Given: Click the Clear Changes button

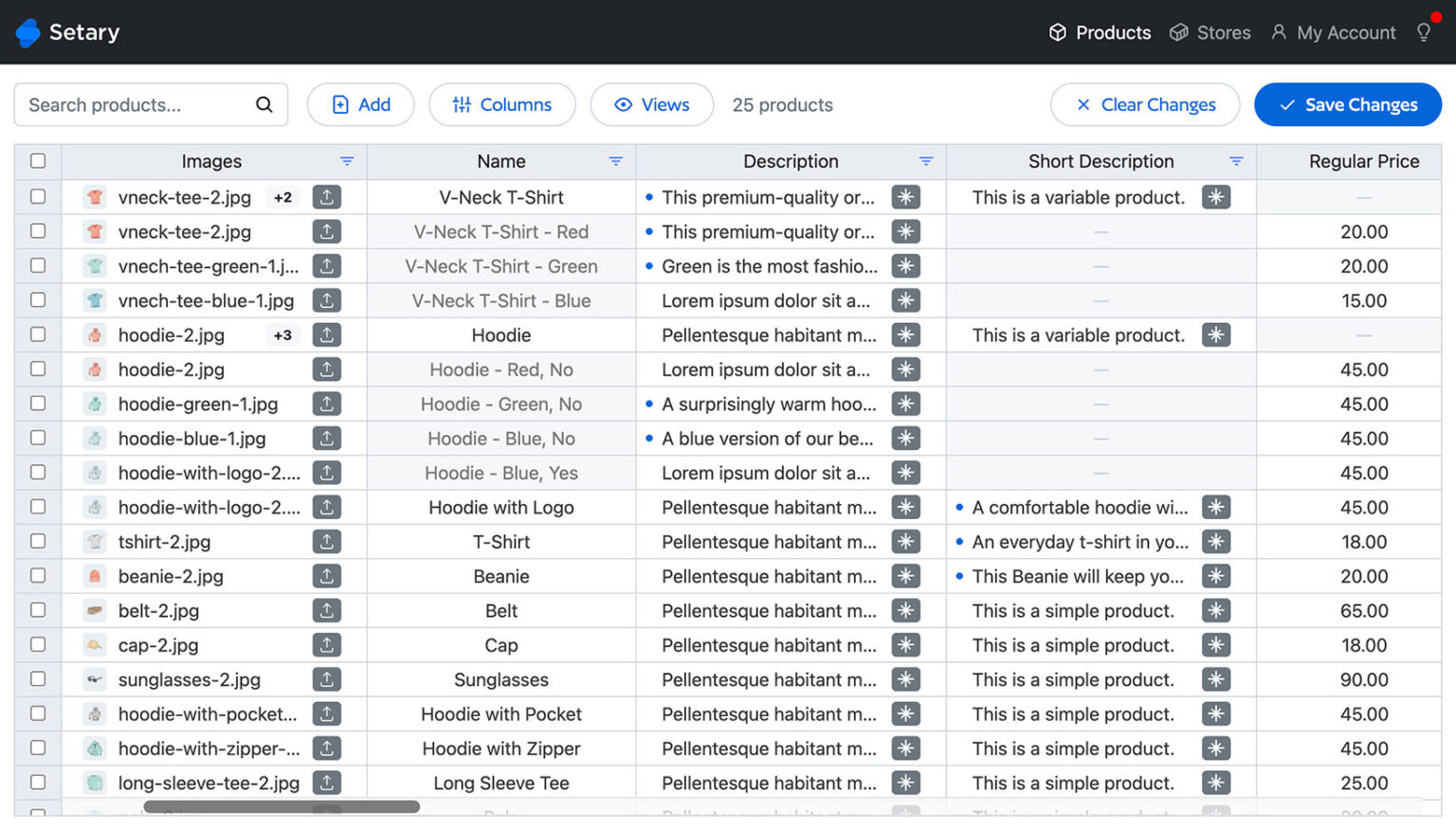Looking at the screenshot, I should pos(1145,104).
